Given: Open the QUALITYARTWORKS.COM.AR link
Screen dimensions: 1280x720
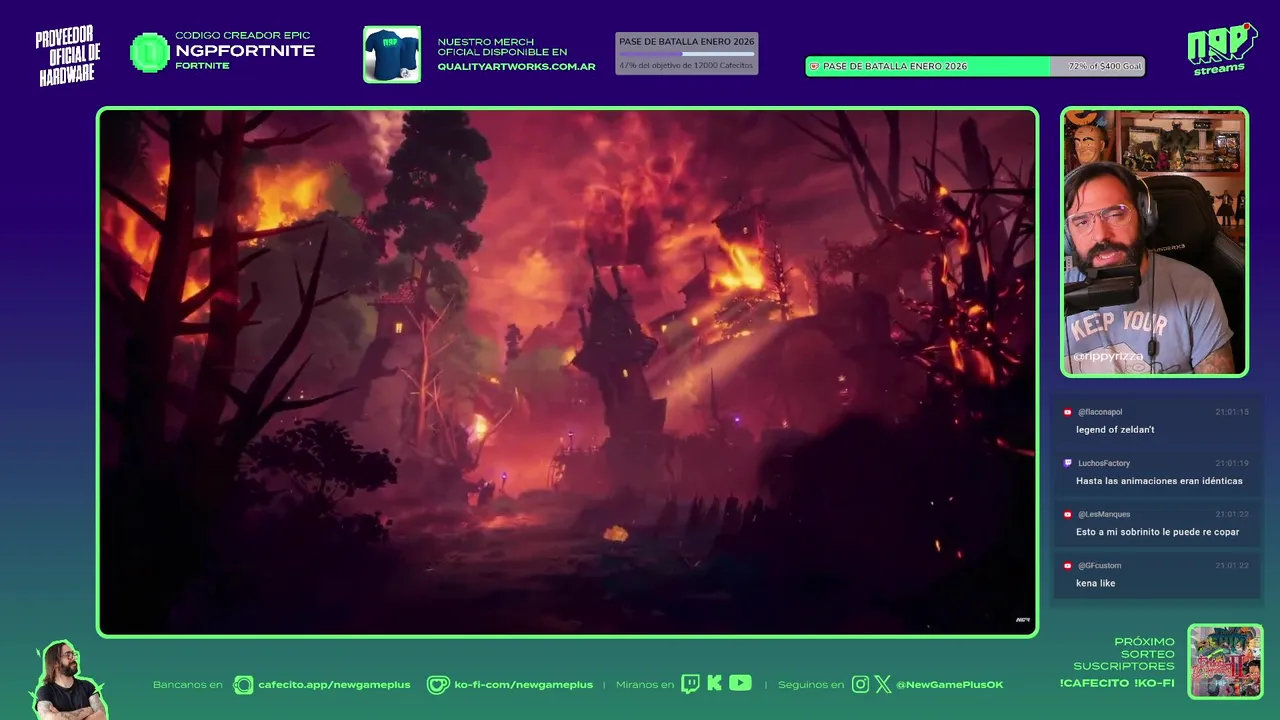Looking at the screenshot, I should tap(516, 67).
